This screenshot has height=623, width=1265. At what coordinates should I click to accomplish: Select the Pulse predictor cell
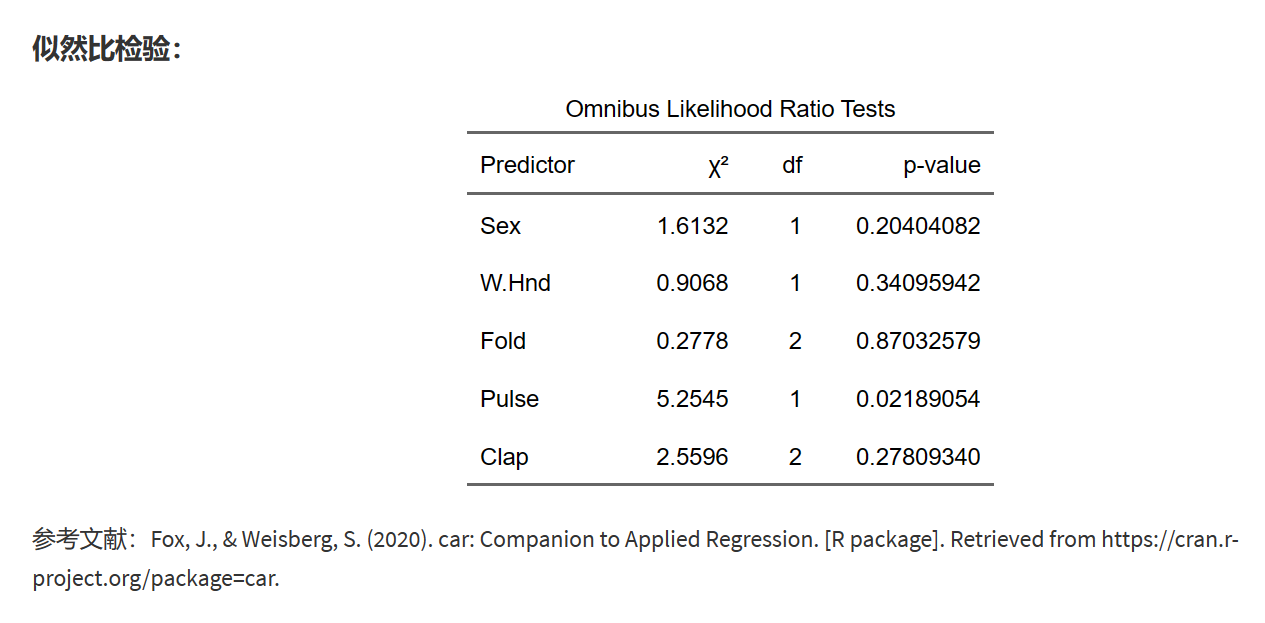coord(509,399)
